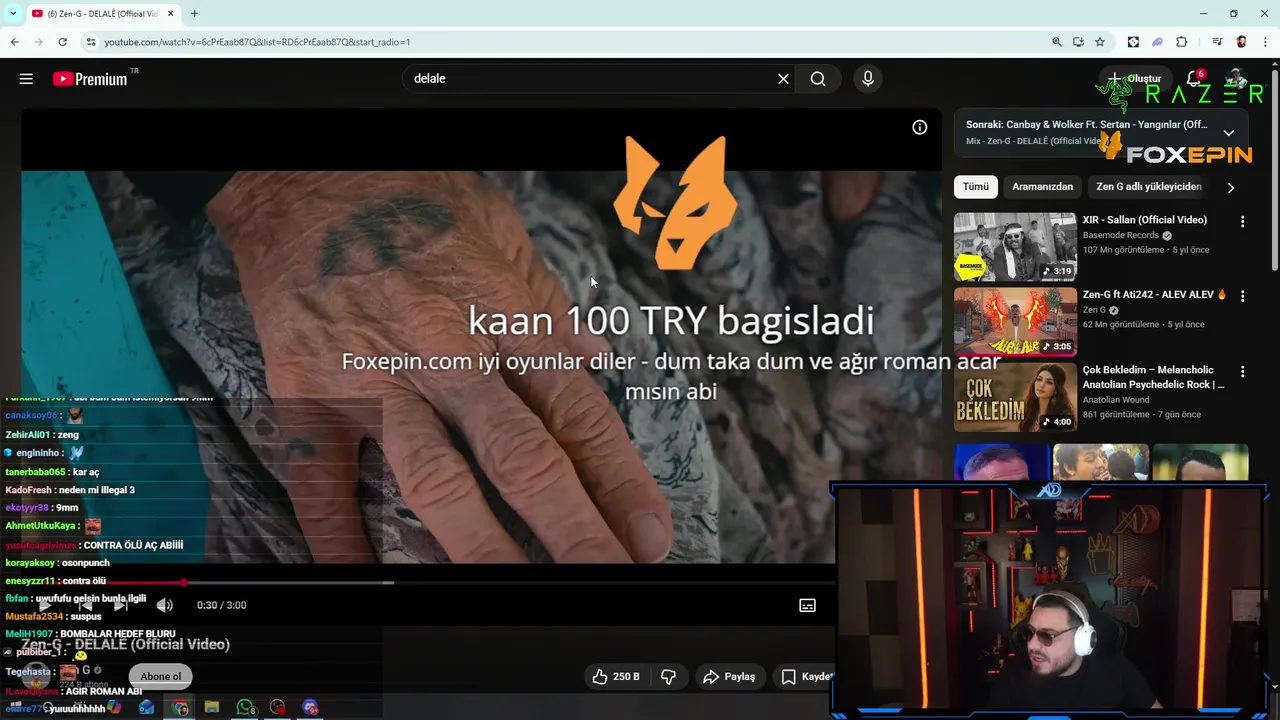
Task: Like the video with 250 B
Action: coord(615,677)
